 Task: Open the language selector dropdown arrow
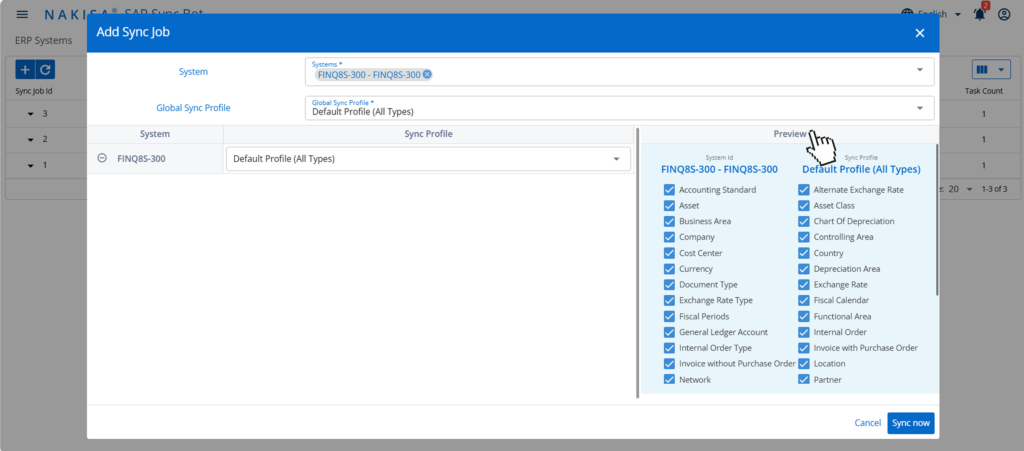pyautogui.click(x=957, y=14)
